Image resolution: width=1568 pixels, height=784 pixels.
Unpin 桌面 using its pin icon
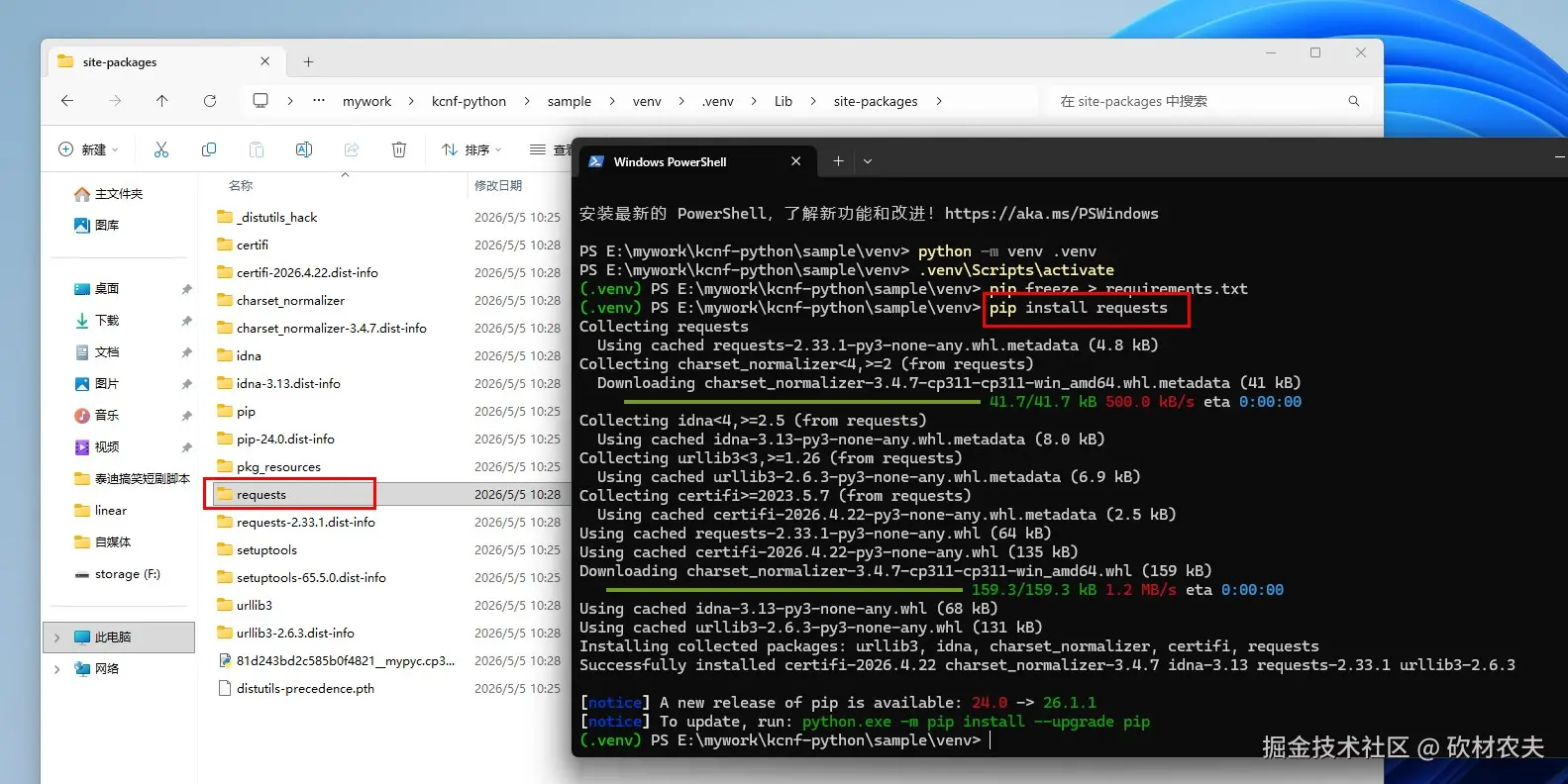click(186, 289)
